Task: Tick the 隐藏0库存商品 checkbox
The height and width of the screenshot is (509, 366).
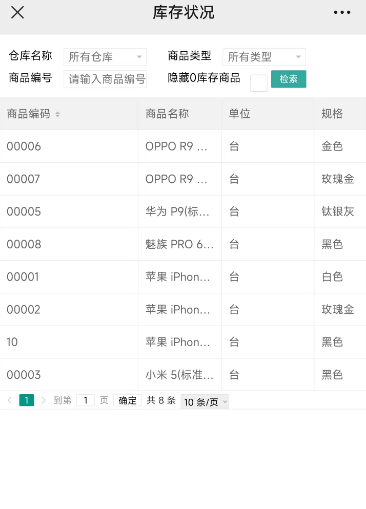Action: [x=259, y=83]
